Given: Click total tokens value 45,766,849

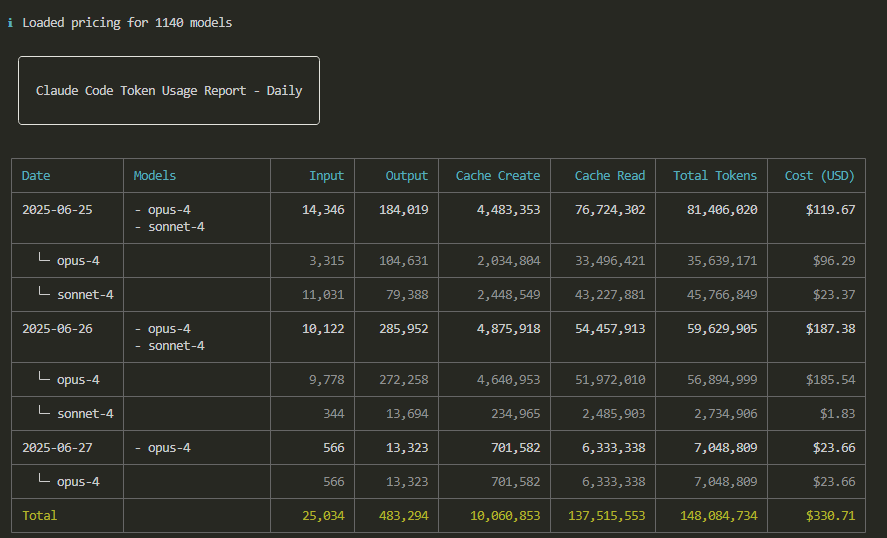Looking at the screenshot, I should tap(722, 295).
